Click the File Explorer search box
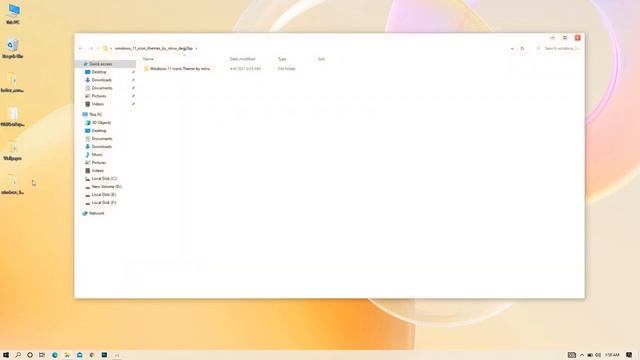Image resolution: width=640 pixels, height=360 pixels. [x=558, y=49]
